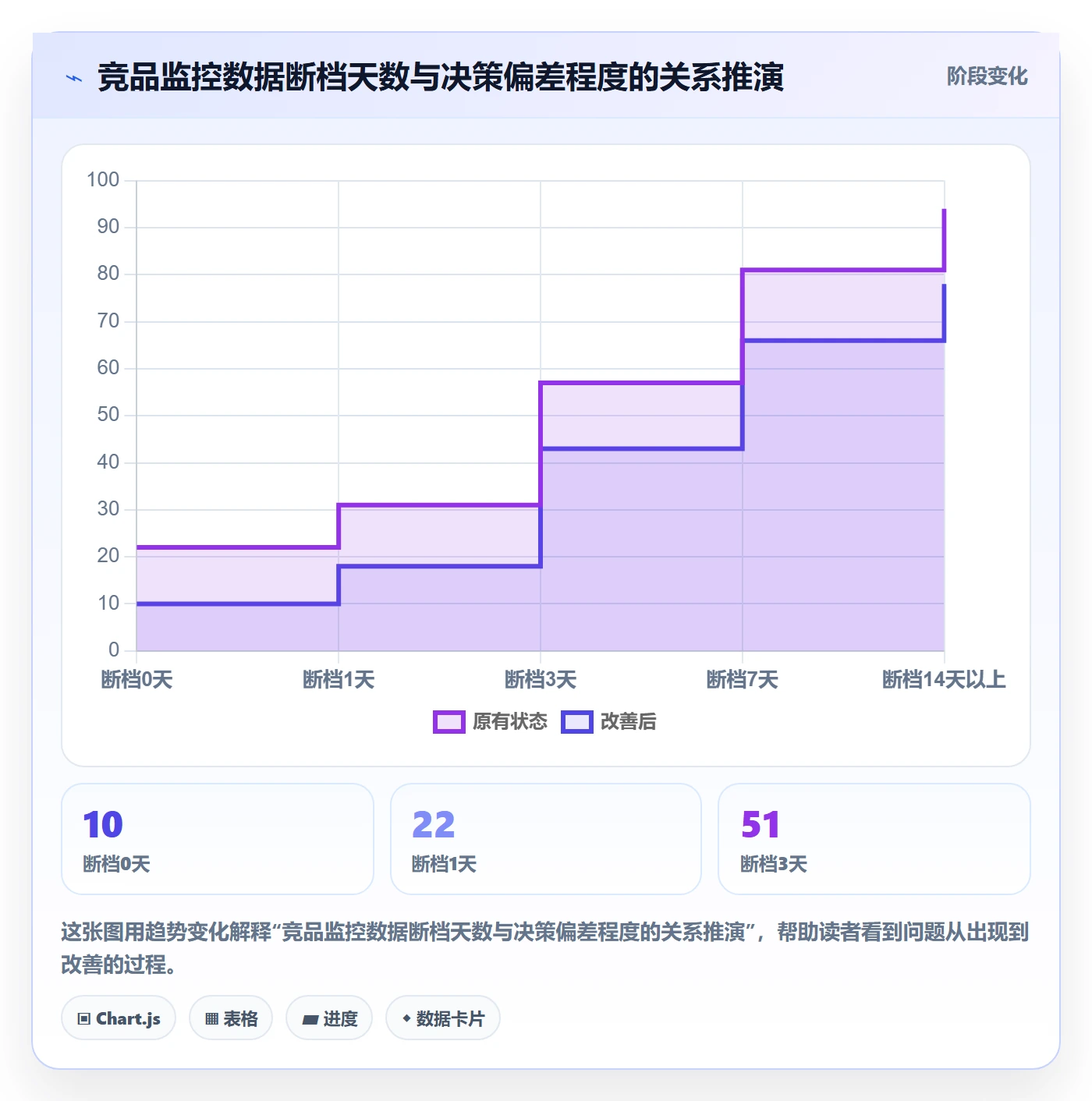Select the 阶段变化 label in header

point(987,76)
